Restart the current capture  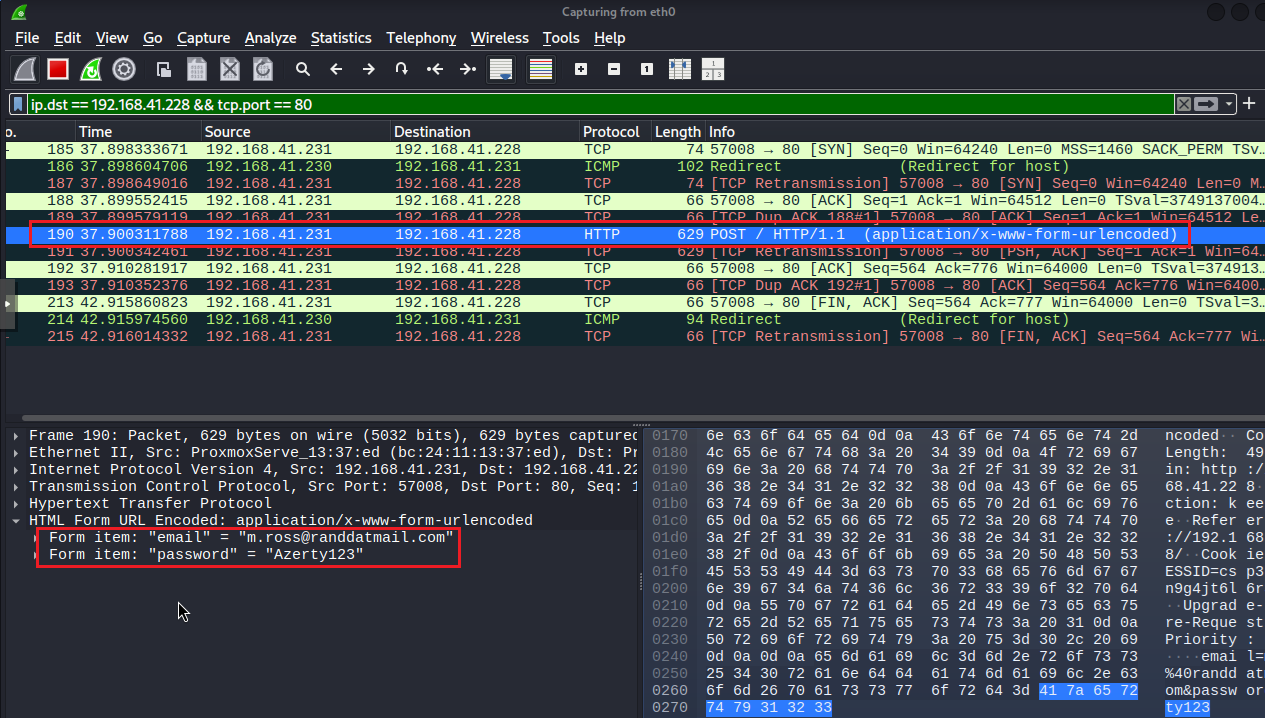[90, 69]
